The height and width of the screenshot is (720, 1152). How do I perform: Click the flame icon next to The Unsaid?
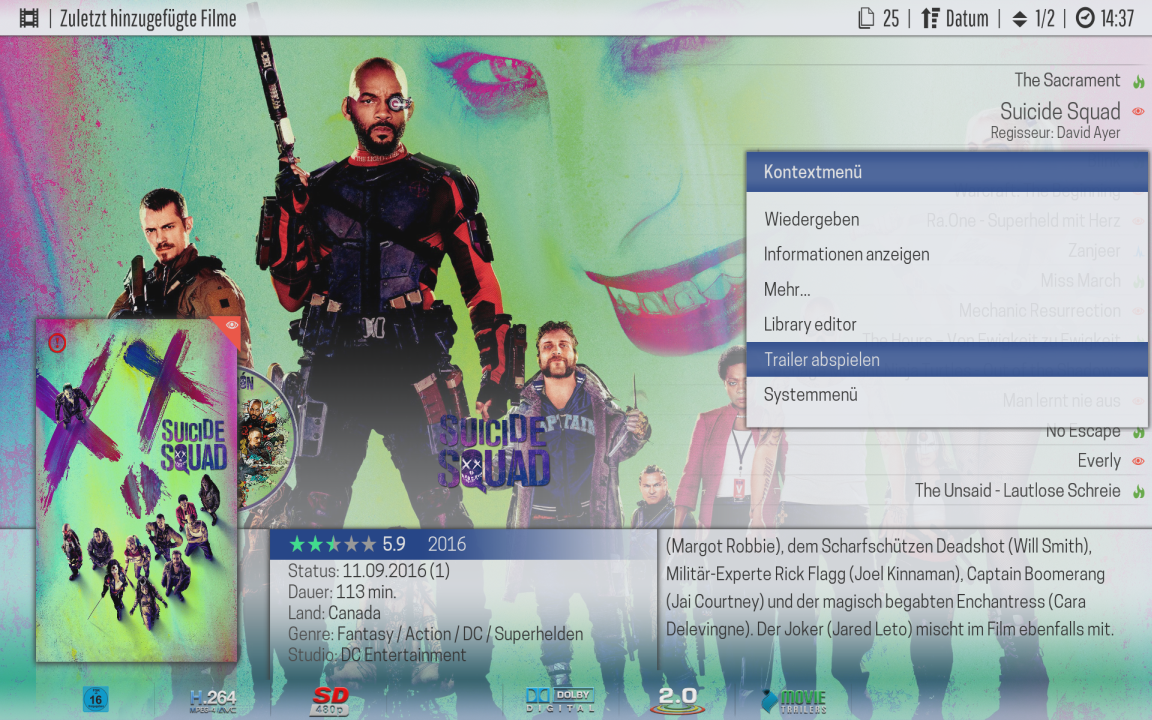click(1138, 492)
